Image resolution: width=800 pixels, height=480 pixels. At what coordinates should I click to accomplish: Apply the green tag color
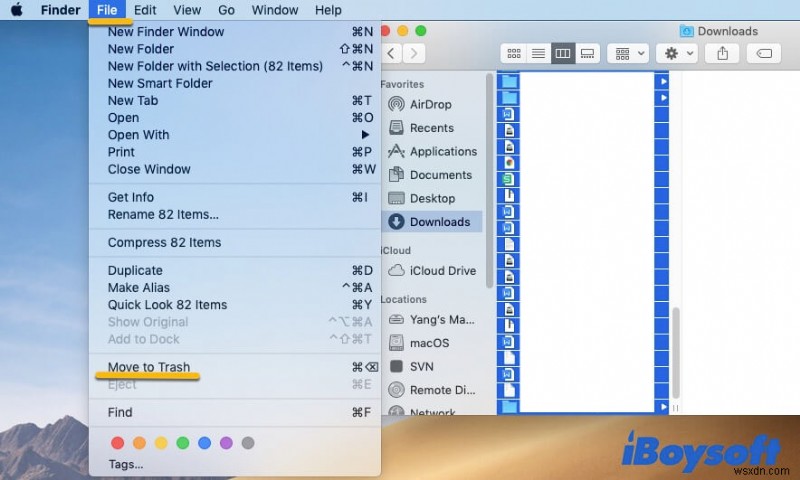[x=183, y=443]
